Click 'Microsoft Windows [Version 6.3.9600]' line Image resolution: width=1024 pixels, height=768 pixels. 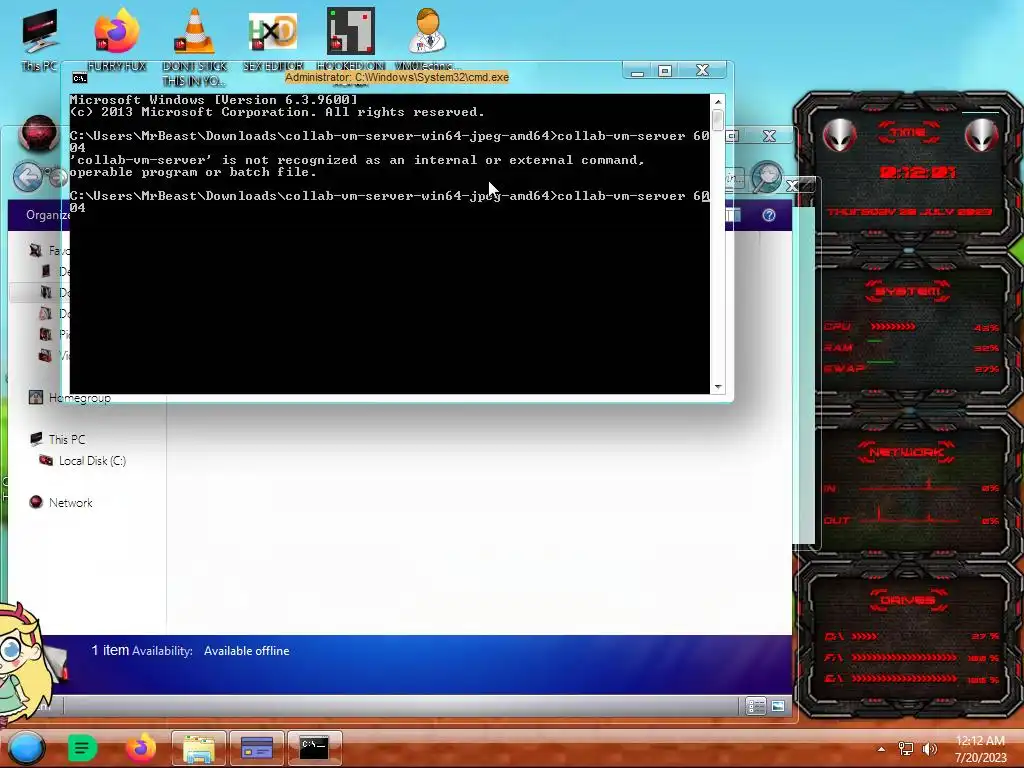pos(214,100)
